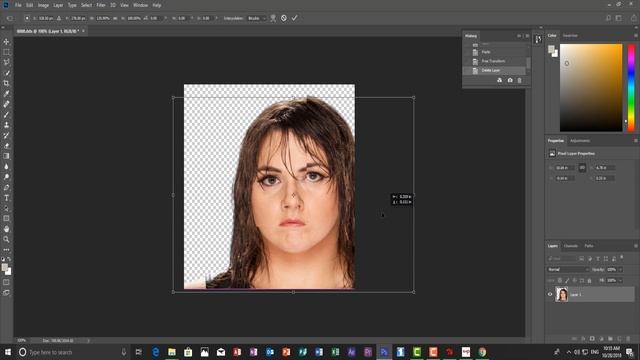This screenshot has height=360, width=640.
Task: Toggle Quick Mask mode in toolbar
Action: 7,282
